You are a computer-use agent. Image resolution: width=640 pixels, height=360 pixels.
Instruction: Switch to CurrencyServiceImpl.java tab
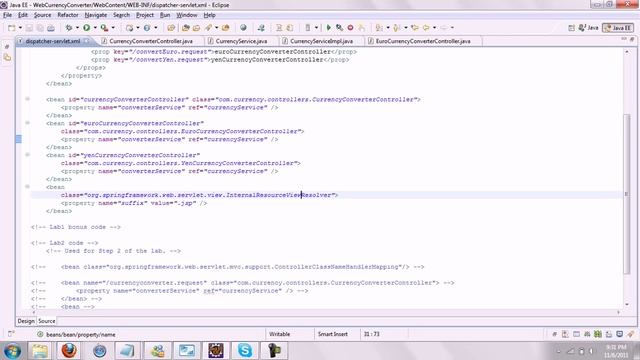click(321, 41)
